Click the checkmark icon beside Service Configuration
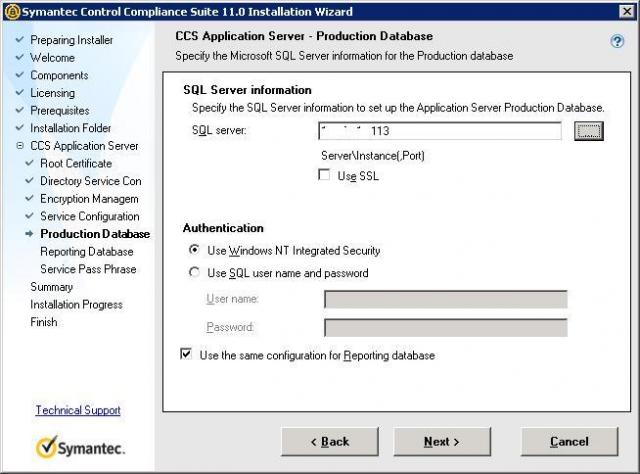Viewport: 640px width, 474px height. click(29, 216)
